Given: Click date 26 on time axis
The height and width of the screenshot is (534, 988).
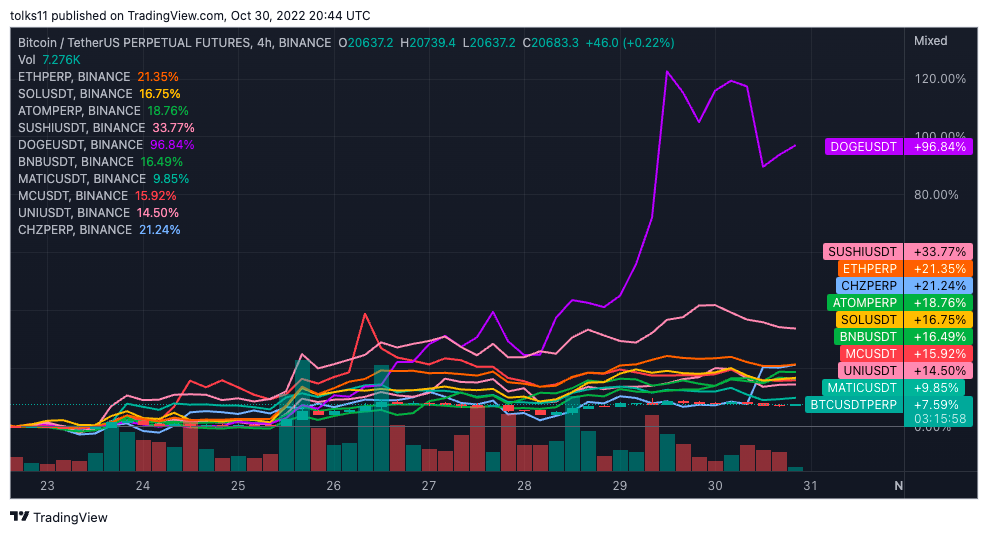Looking at the screenshot, I should click(x=333, y=485).
